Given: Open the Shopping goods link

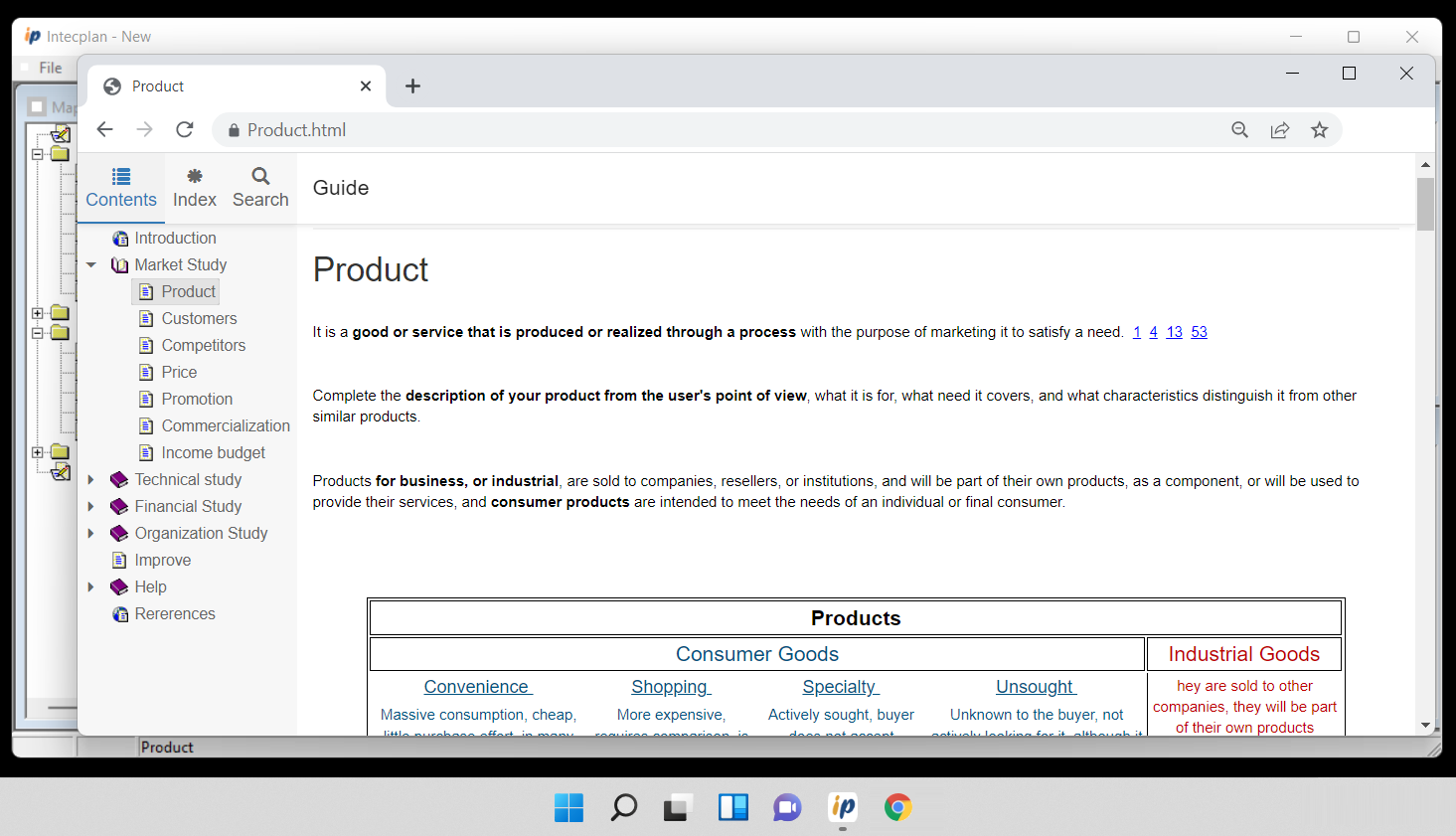Looking at the screenshot, I should click(x=670, y=686).
